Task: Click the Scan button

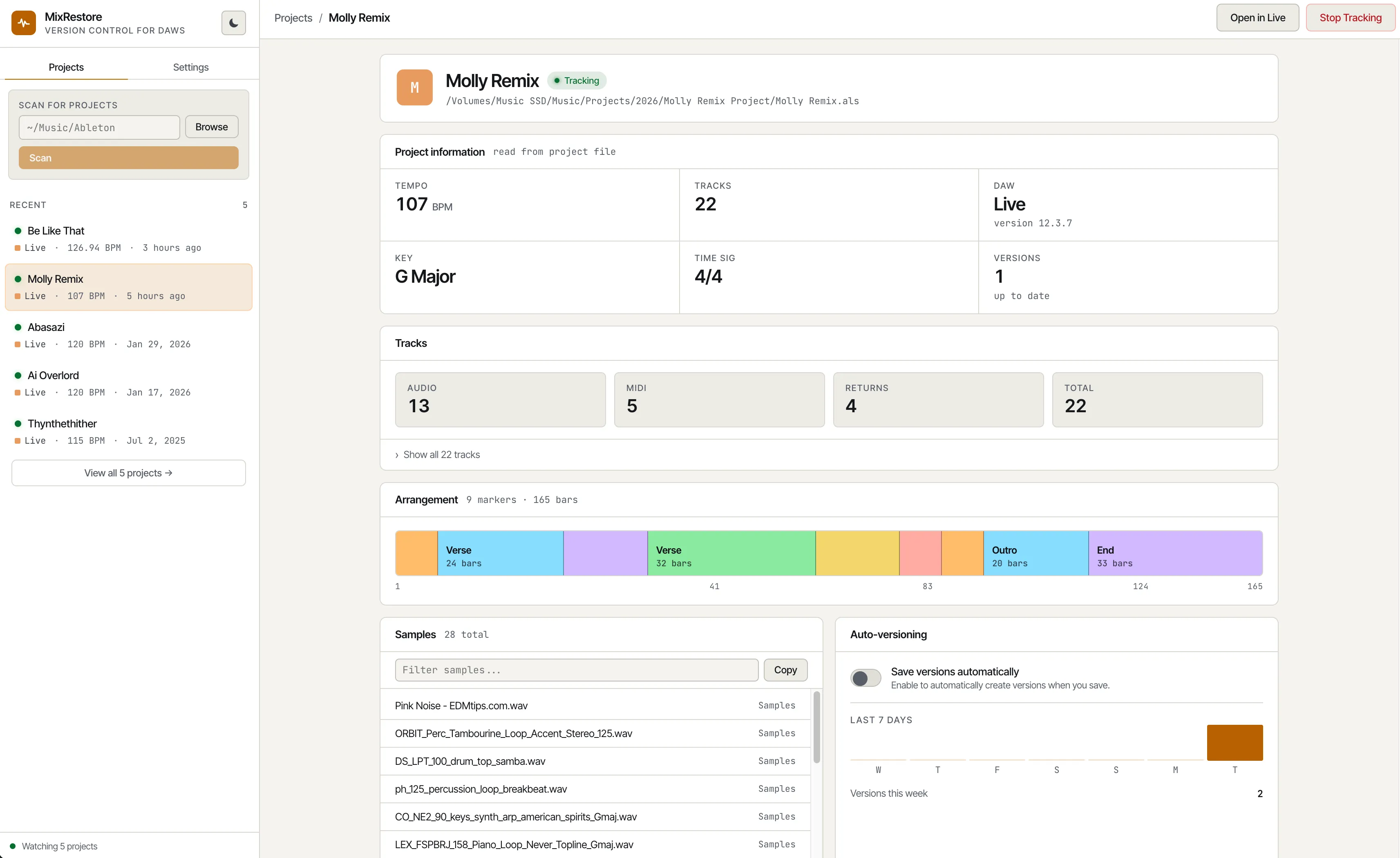Action: 128,157
